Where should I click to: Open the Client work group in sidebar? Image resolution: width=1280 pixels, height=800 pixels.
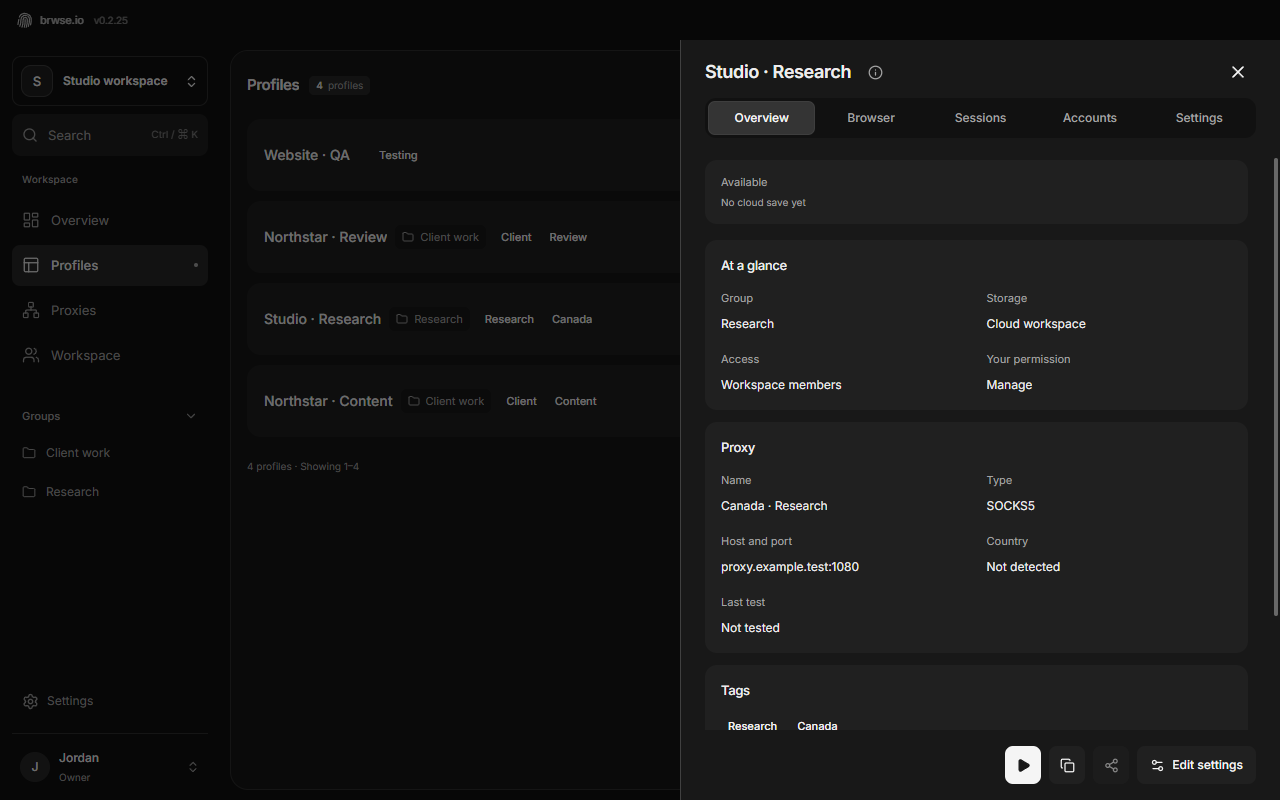[x=110, y=453]
